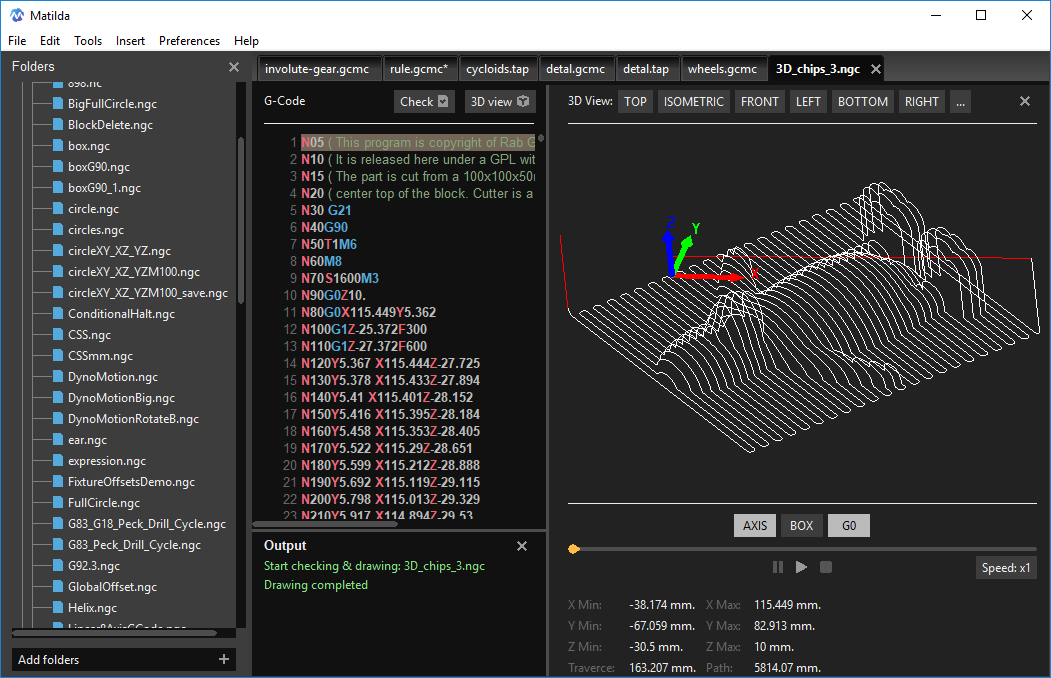1051x678 pixels.
Task: Click the orange playback progress slider handle
Action: click(573, 549)
